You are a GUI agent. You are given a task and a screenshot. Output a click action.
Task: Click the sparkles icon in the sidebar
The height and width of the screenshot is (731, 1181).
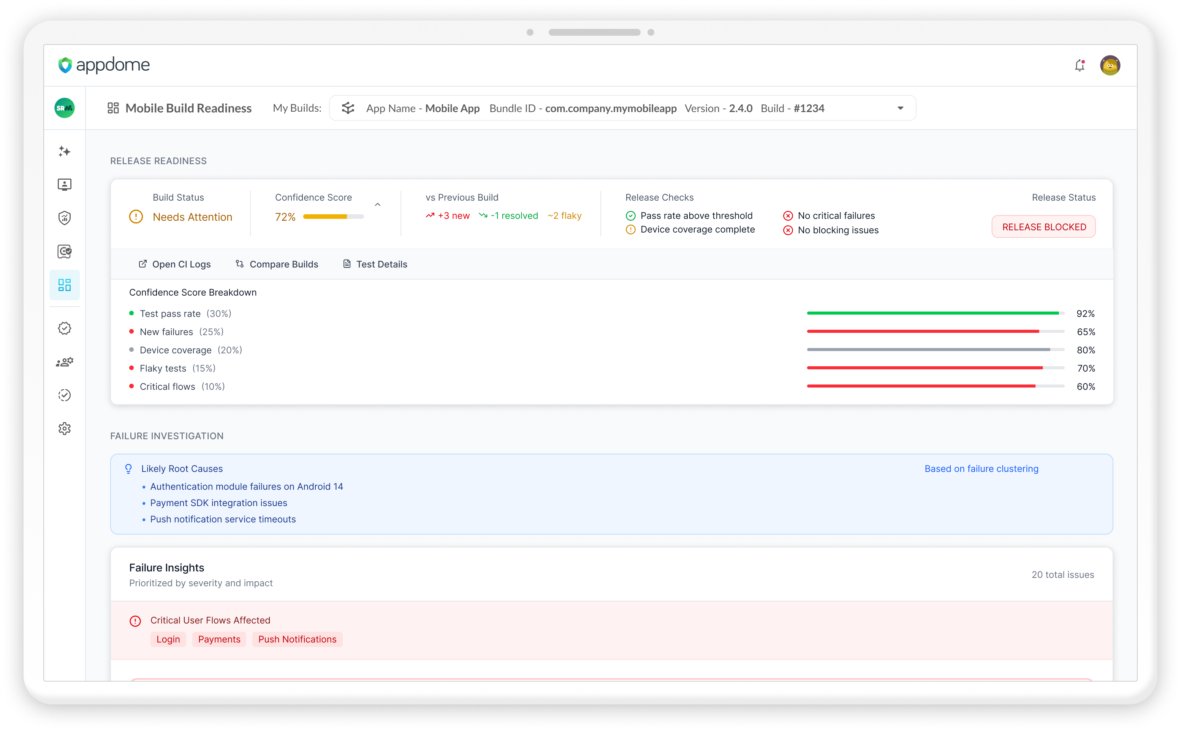(x=64, y=151)
